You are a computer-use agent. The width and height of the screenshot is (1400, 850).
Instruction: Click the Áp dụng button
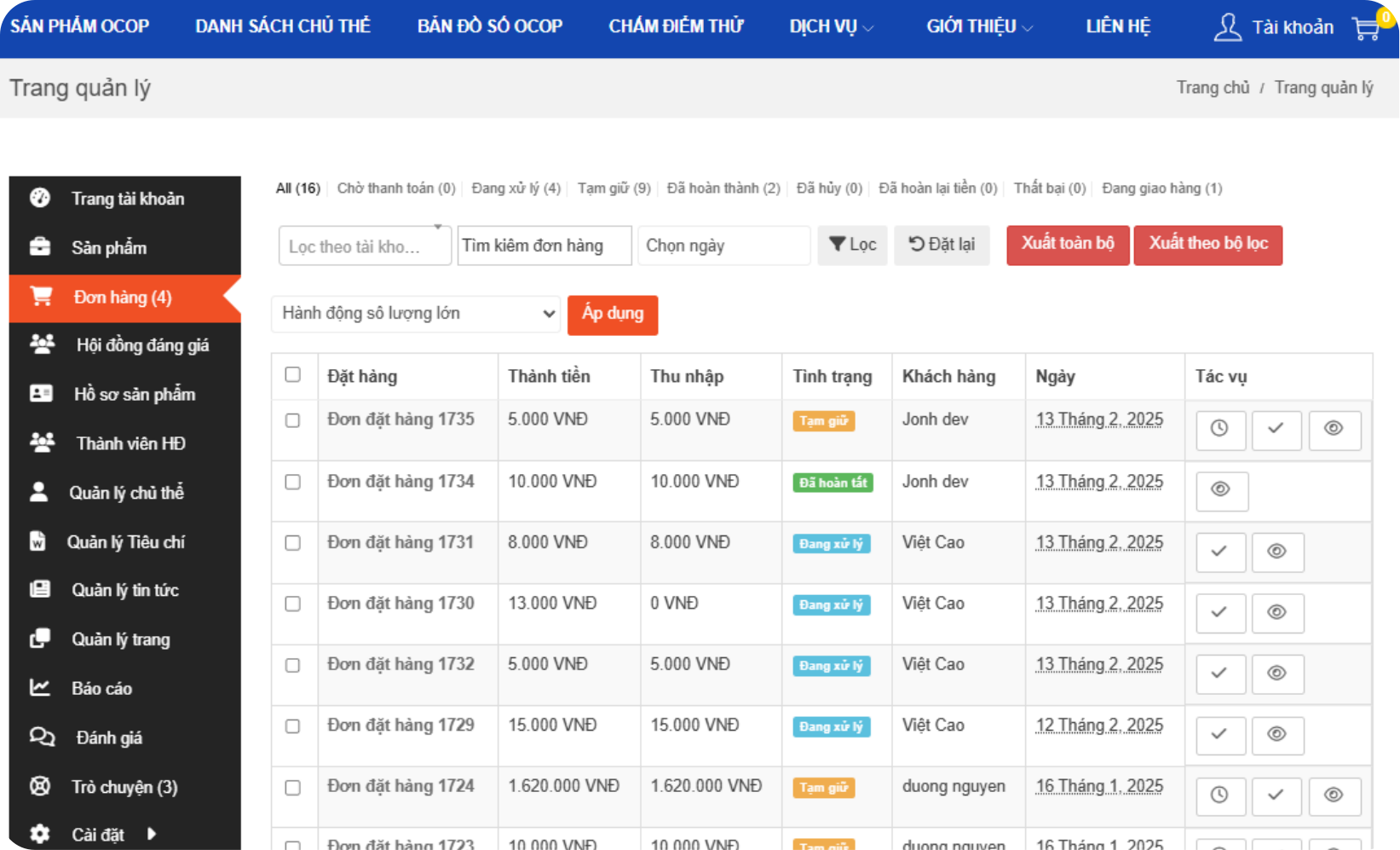[613, 314]
